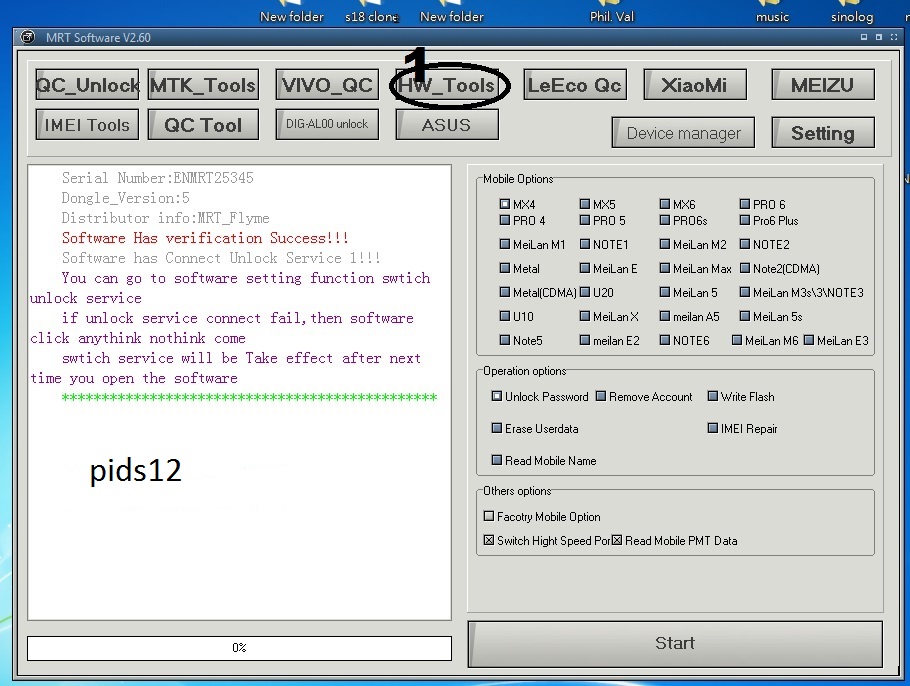Open the HW_Tools module

[447, 85]
